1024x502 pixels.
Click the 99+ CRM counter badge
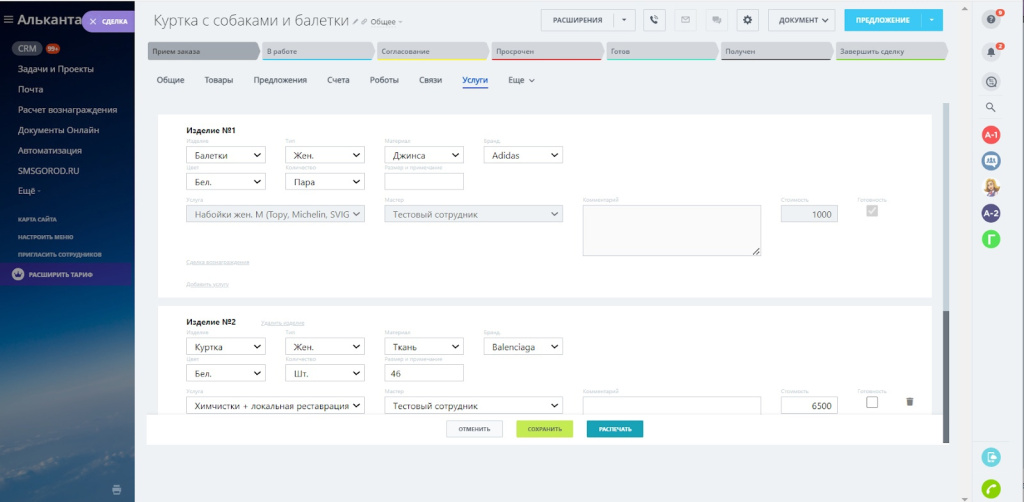53,49
